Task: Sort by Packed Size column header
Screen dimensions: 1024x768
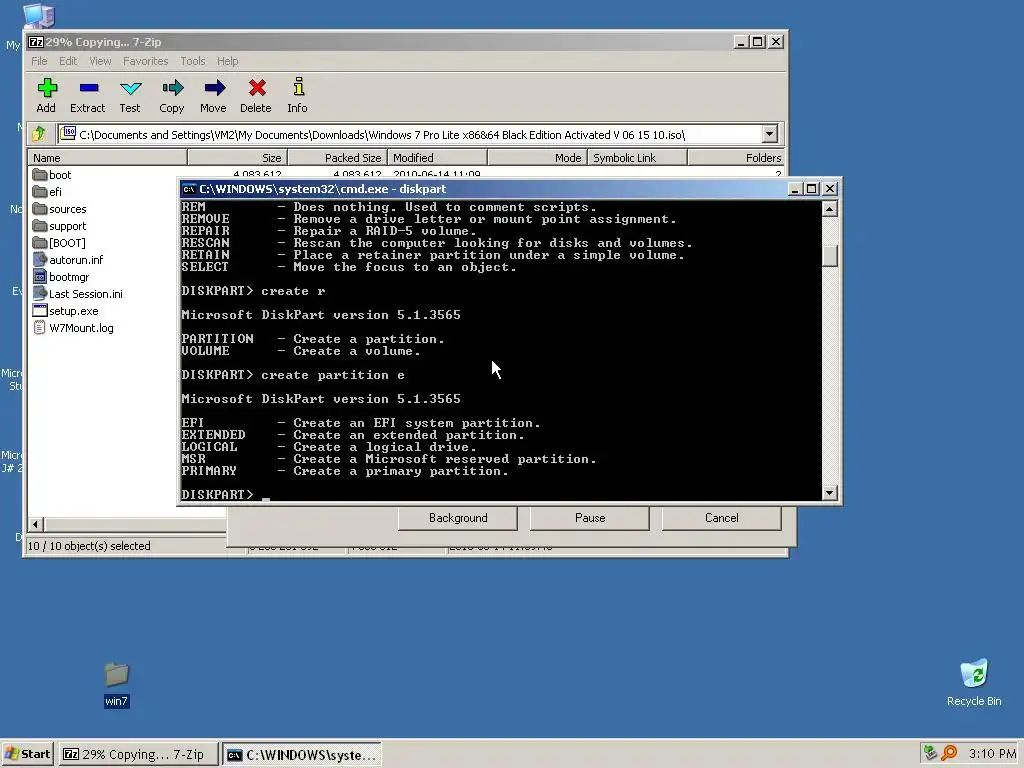Action: [338, 157]
